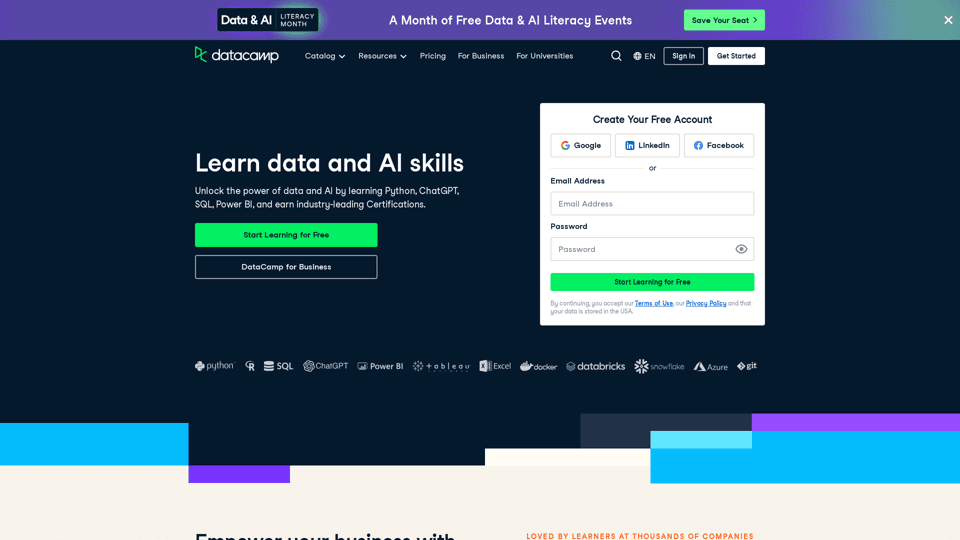
Task: Open the Terms of Use link
Action: point(653,303)
